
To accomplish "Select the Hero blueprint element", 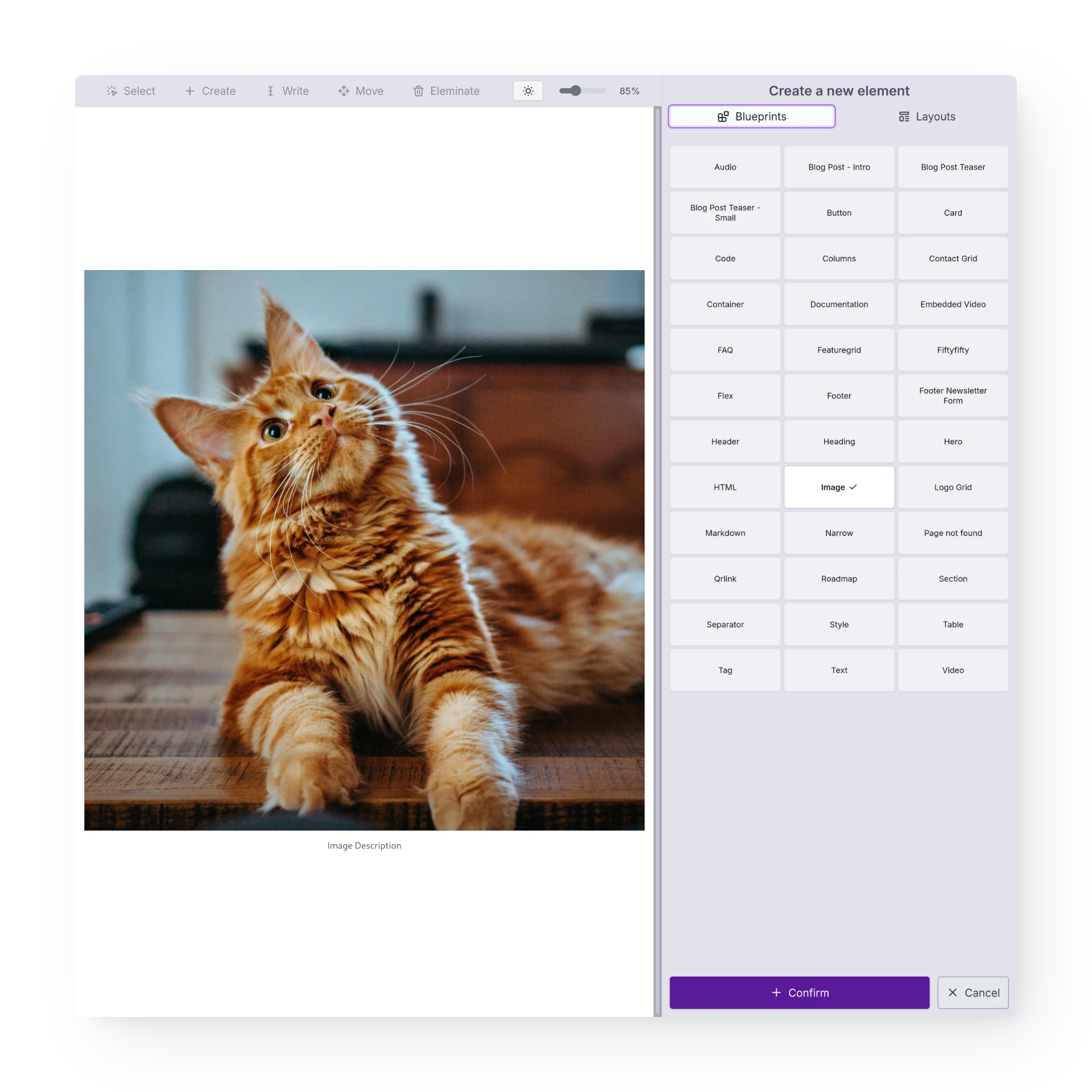I will click(x=952, y=441).
